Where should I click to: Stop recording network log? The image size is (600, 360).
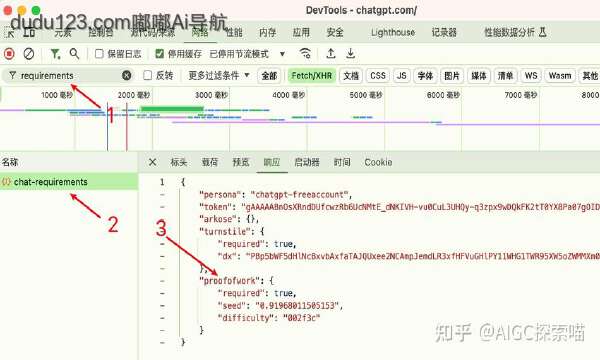(x=9, y=54)
